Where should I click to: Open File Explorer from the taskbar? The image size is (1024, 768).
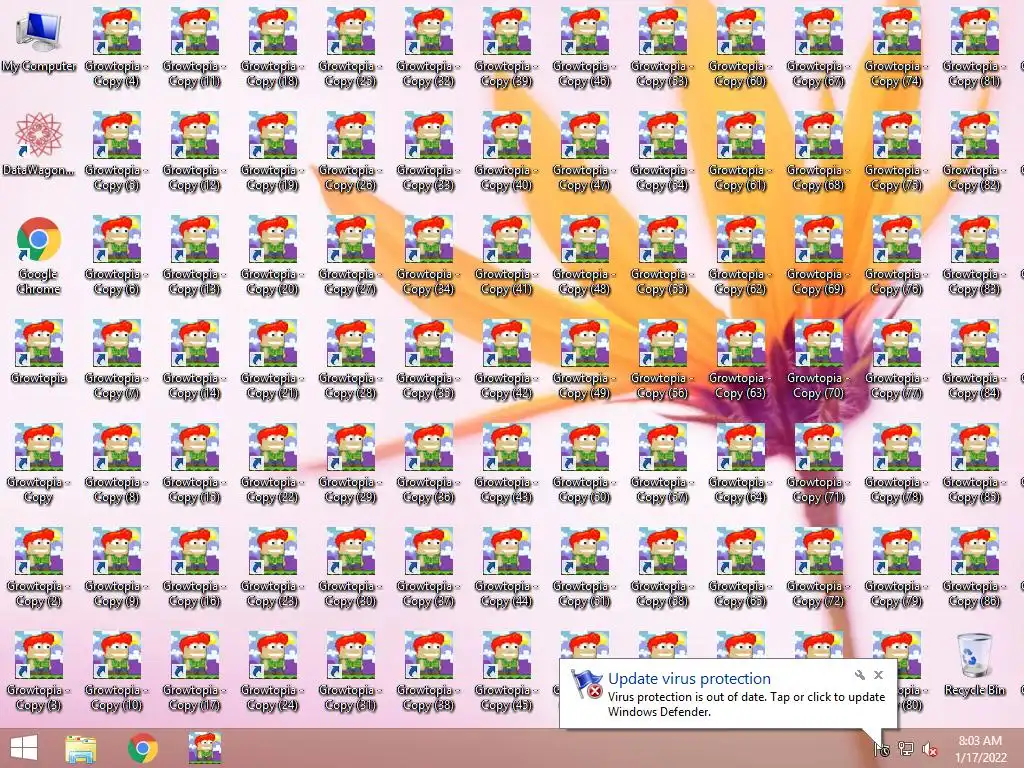[x=81, y=748]
